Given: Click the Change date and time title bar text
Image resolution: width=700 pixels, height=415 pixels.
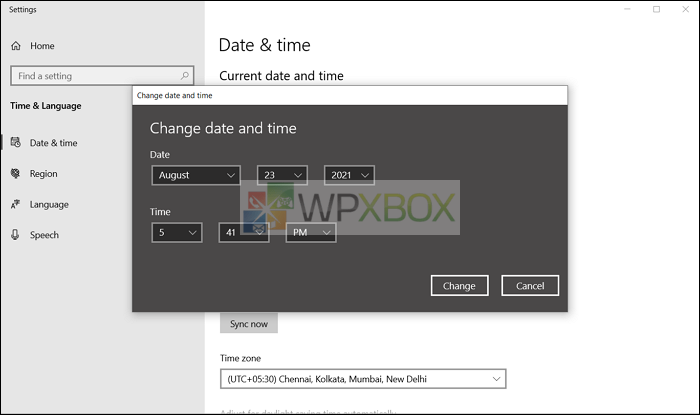Looking at the screenshot, I should point(175,95).
